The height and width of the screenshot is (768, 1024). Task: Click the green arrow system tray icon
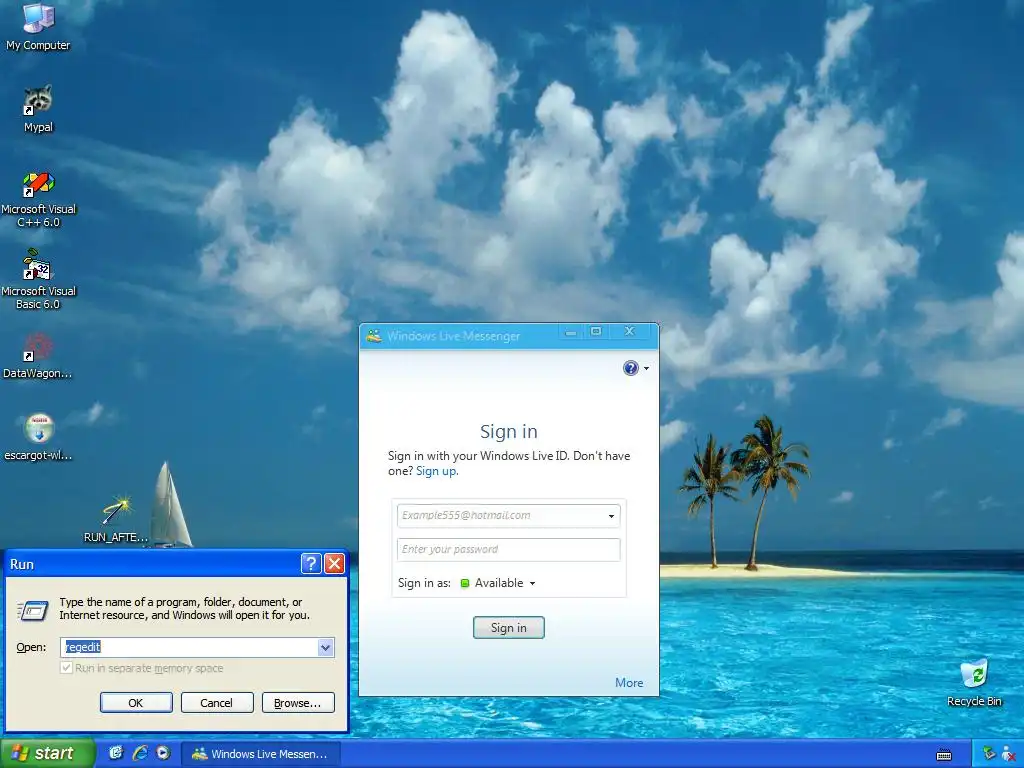(989, 754)
